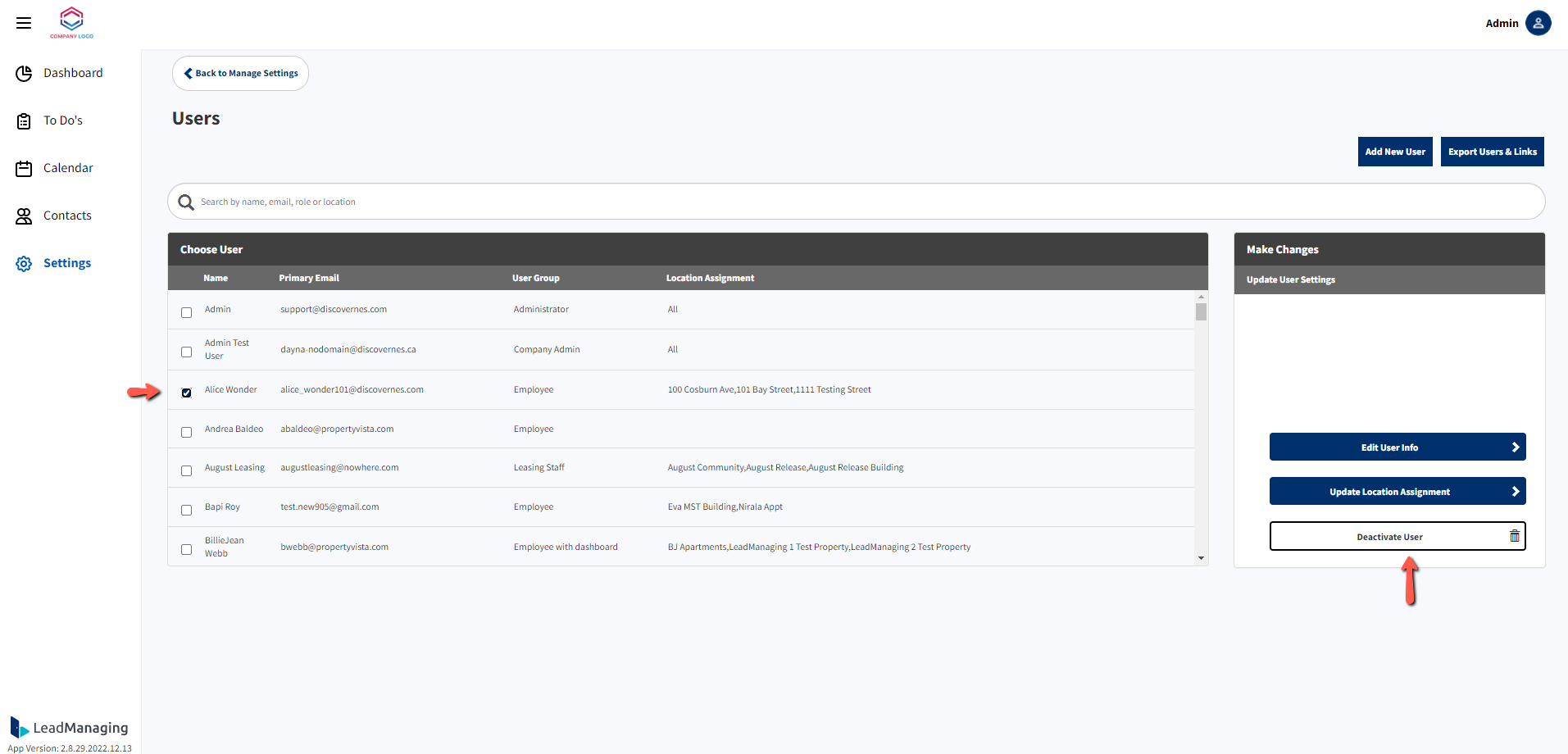Open the Admin profile avatar icon

[x=1538, y=23]
